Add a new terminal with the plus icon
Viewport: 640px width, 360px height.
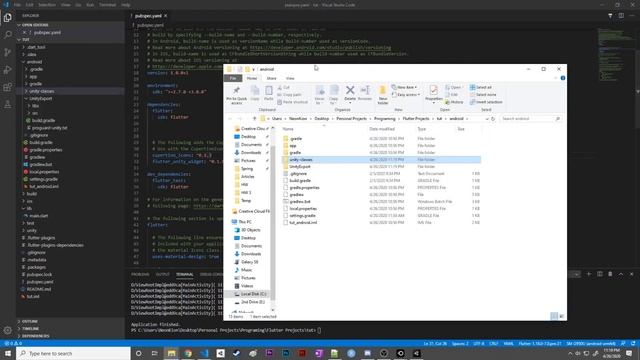tap(589, 274)
